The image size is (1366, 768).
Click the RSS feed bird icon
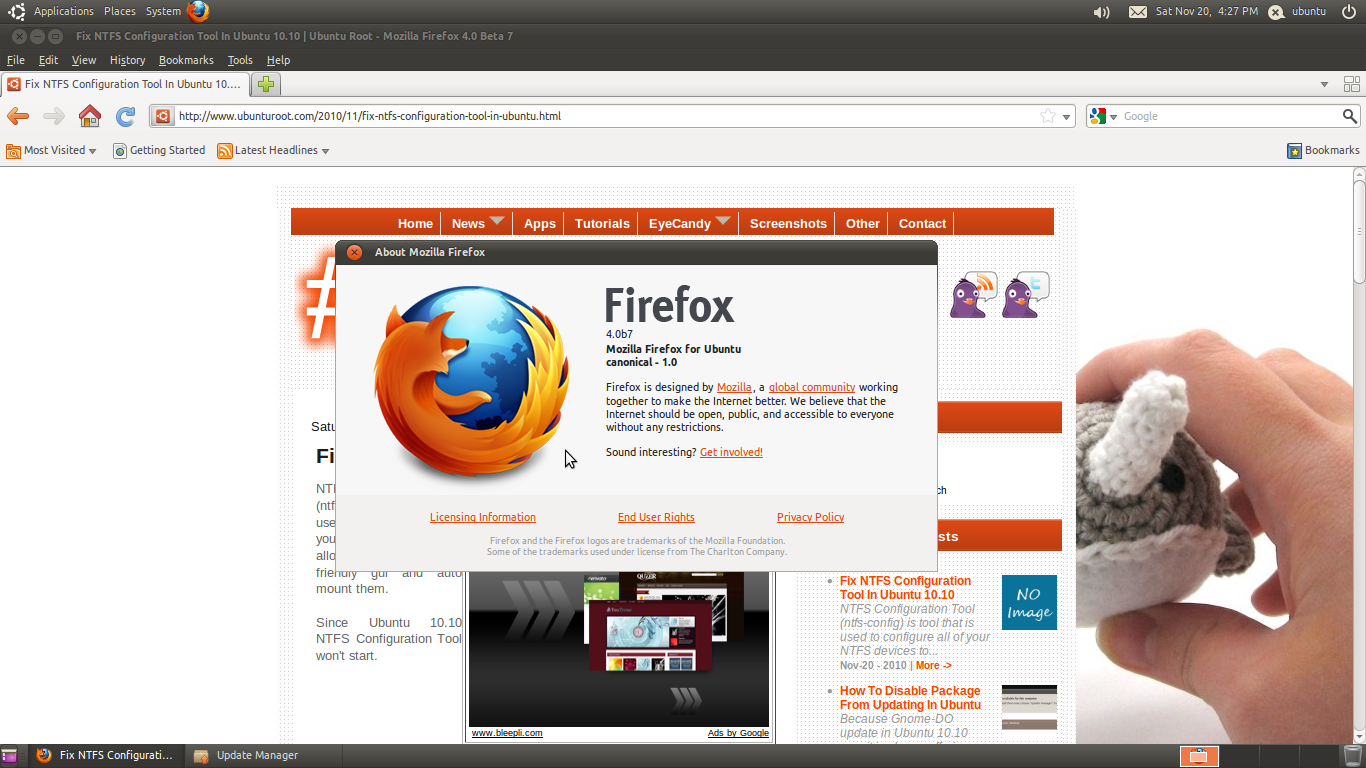point(974,295)
